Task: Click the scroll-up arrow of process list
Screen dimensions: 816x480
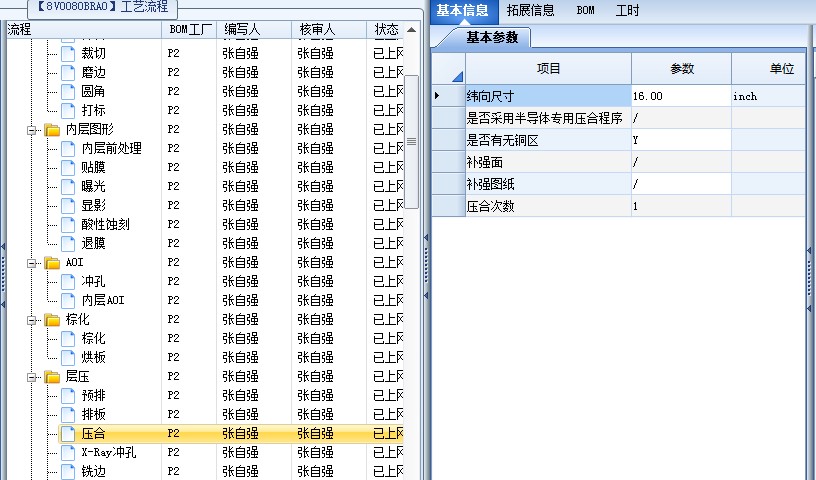Action: tap(411, 30)
